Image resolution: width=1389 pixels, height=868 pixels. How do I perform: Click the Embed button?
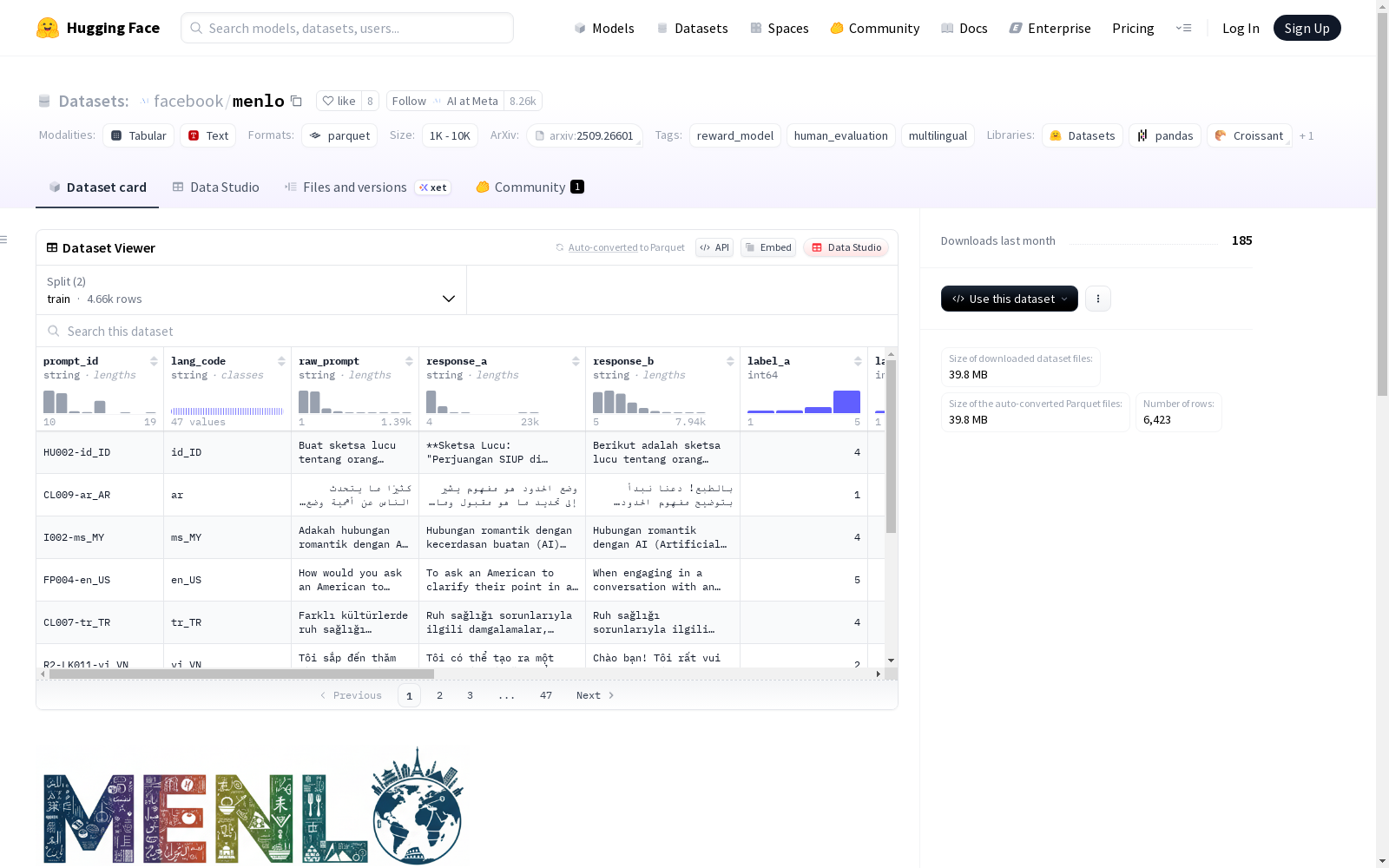tap(768, 247)
